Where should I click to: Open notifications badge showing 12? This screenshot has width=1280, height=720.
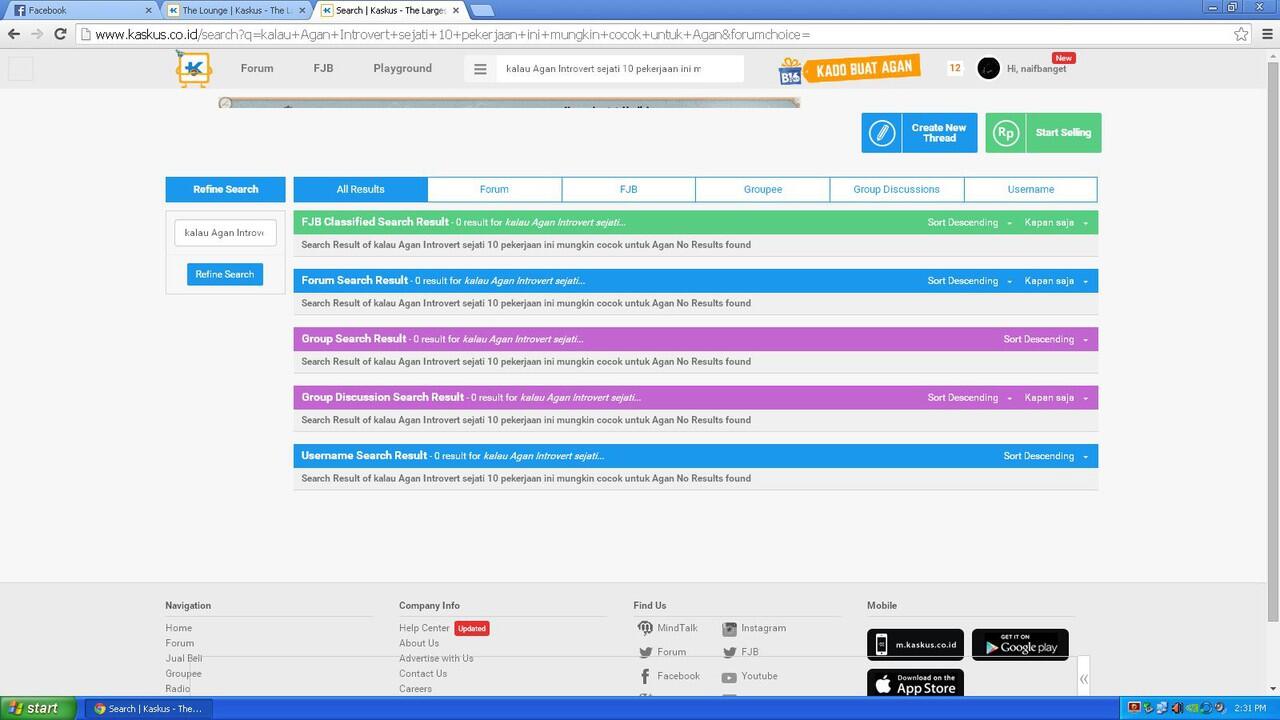click(x=955, y=68)
